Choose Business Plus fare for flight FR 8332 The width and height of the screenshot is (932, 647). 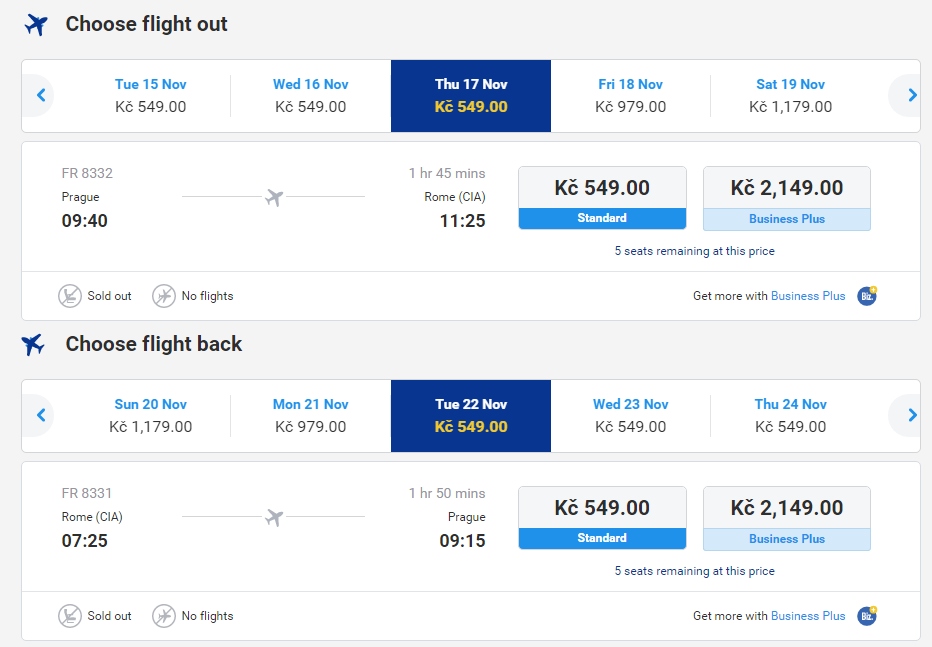786,198
